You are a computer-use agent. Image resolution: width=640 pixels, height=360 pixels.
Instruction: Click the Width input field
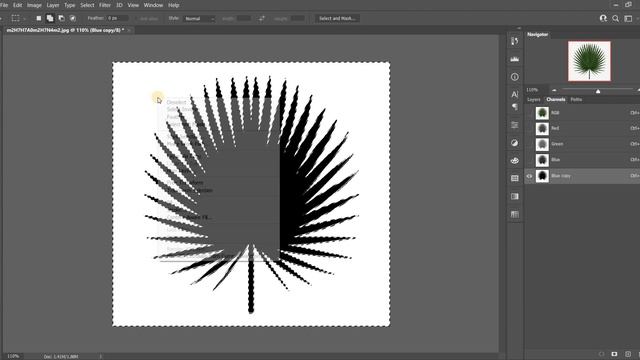click(244, 18)
